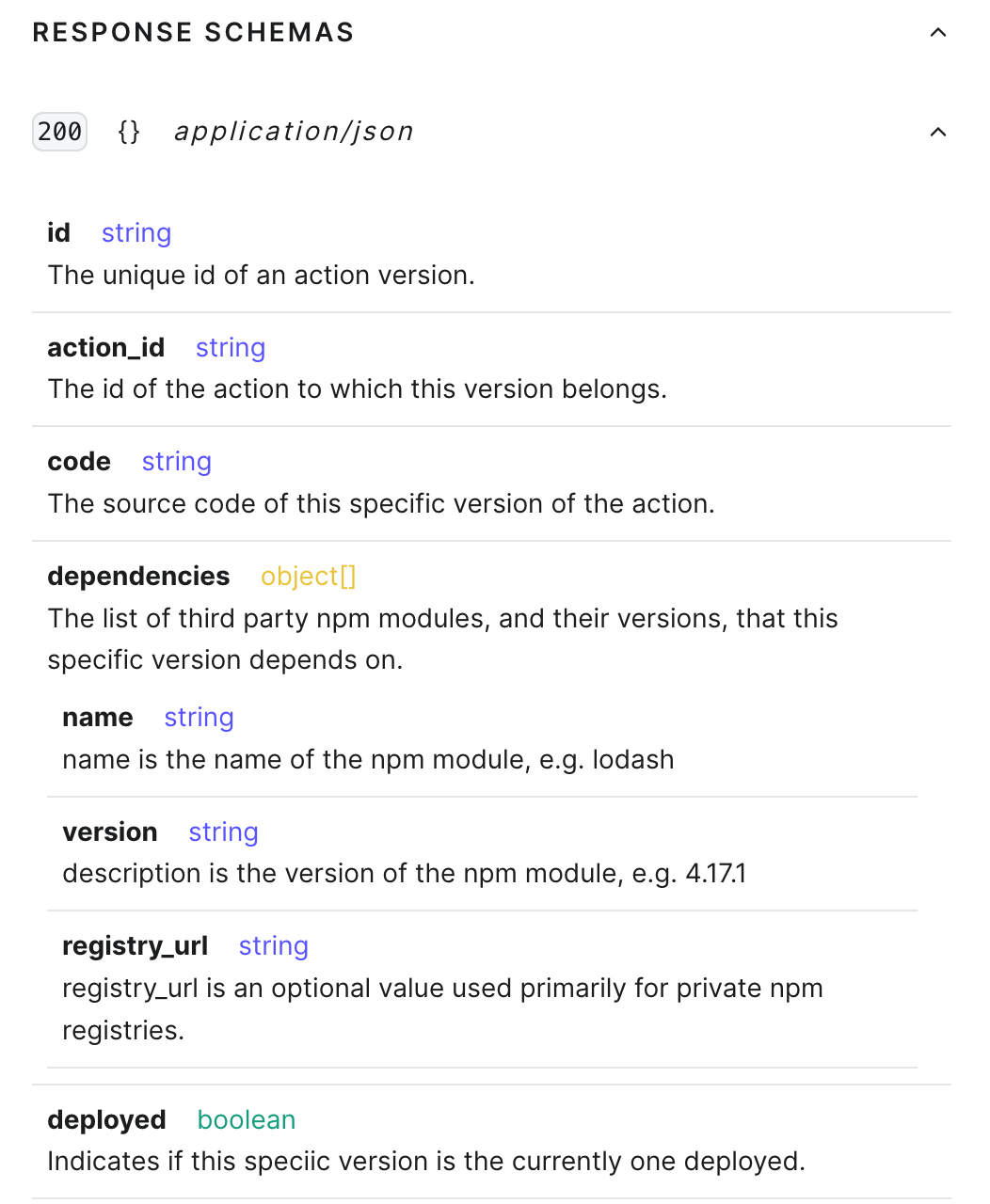The width and height of the screenshot is (990, 1204).
Task: Click the code property name
Action: click(x=79, y=462)
